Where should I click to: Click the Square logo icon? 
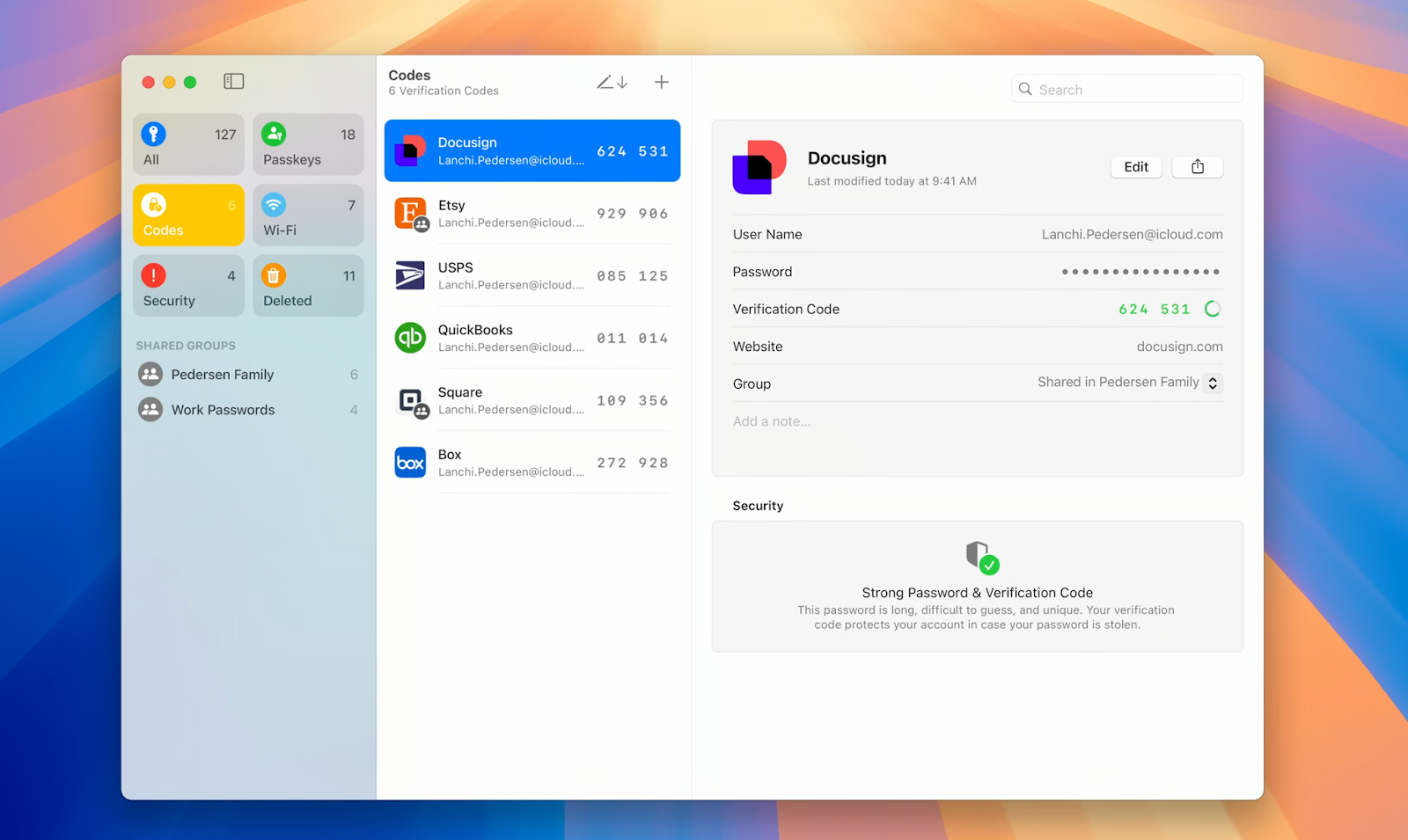[x=411, y=401]
